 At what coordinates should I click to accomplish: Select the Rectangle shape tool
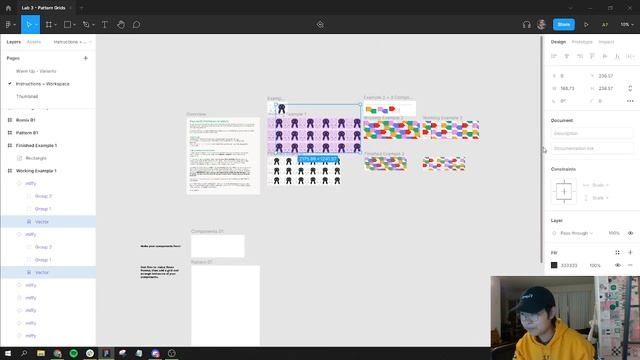(x=67, y=24)
